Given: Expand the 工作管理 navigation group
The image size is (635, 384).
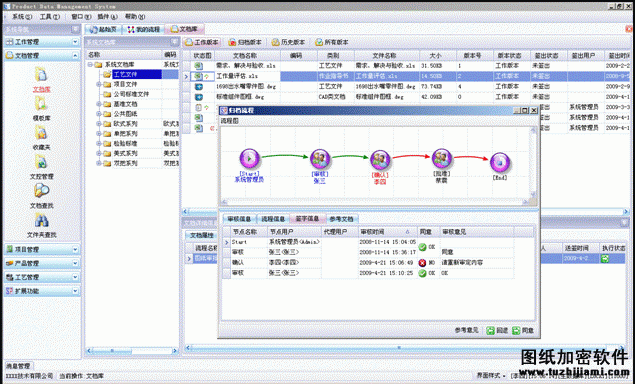Looking at the screenshot, I should 75,42.
